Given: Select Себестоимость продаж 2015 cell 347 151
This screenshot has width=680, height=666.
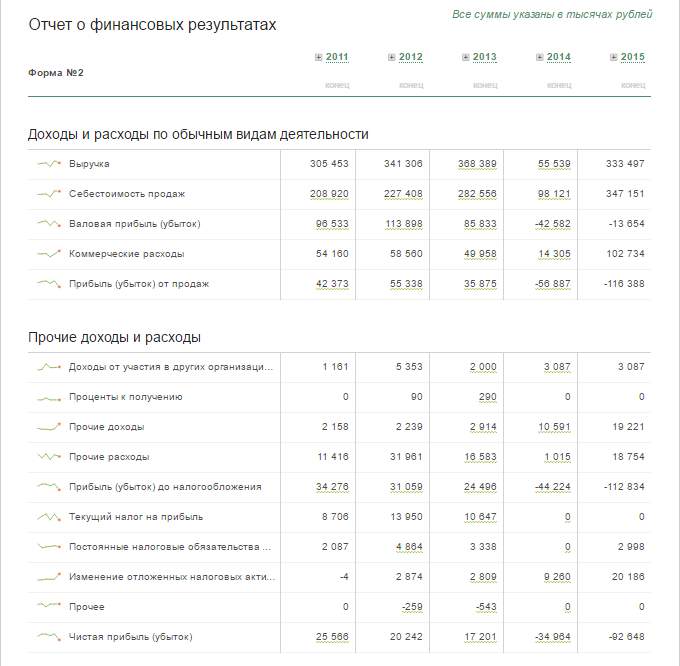Looking at the screenshot, I should coord(625,193).
